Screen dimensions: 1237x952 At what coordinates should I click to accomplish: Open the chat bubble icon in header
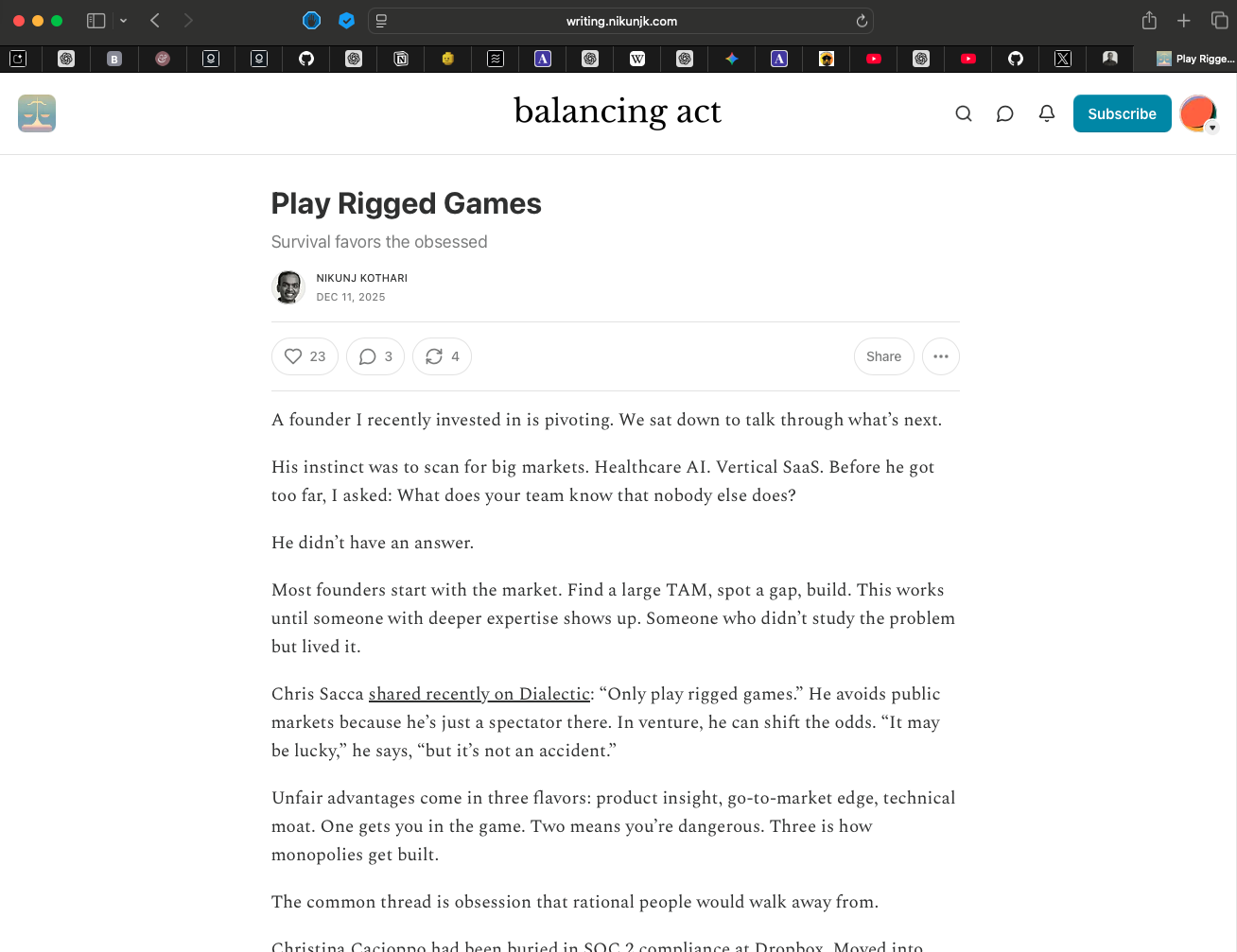click(x=1004, y=113)
